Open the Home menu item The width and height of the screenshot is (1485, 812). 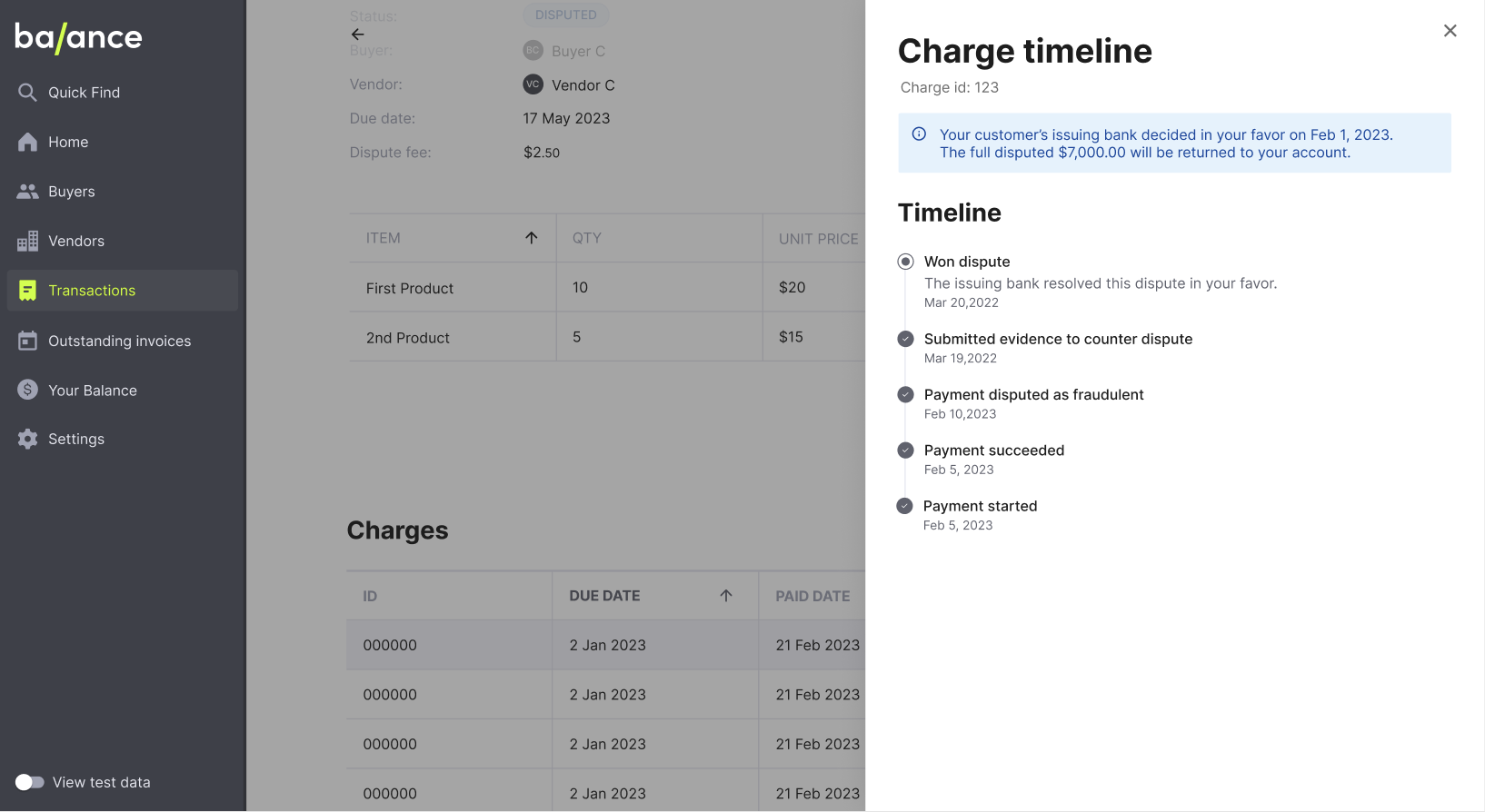(x=123, y=142)
